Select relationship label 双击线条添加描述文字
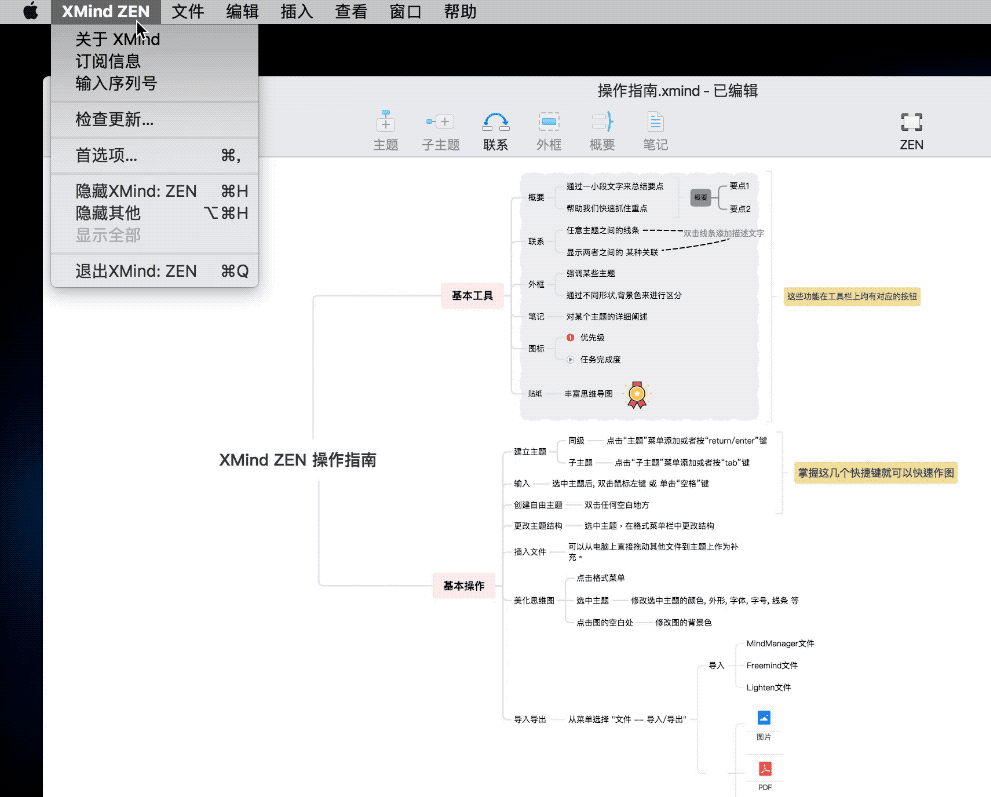The width and height of the screenshot is (991, 797). 724,233
